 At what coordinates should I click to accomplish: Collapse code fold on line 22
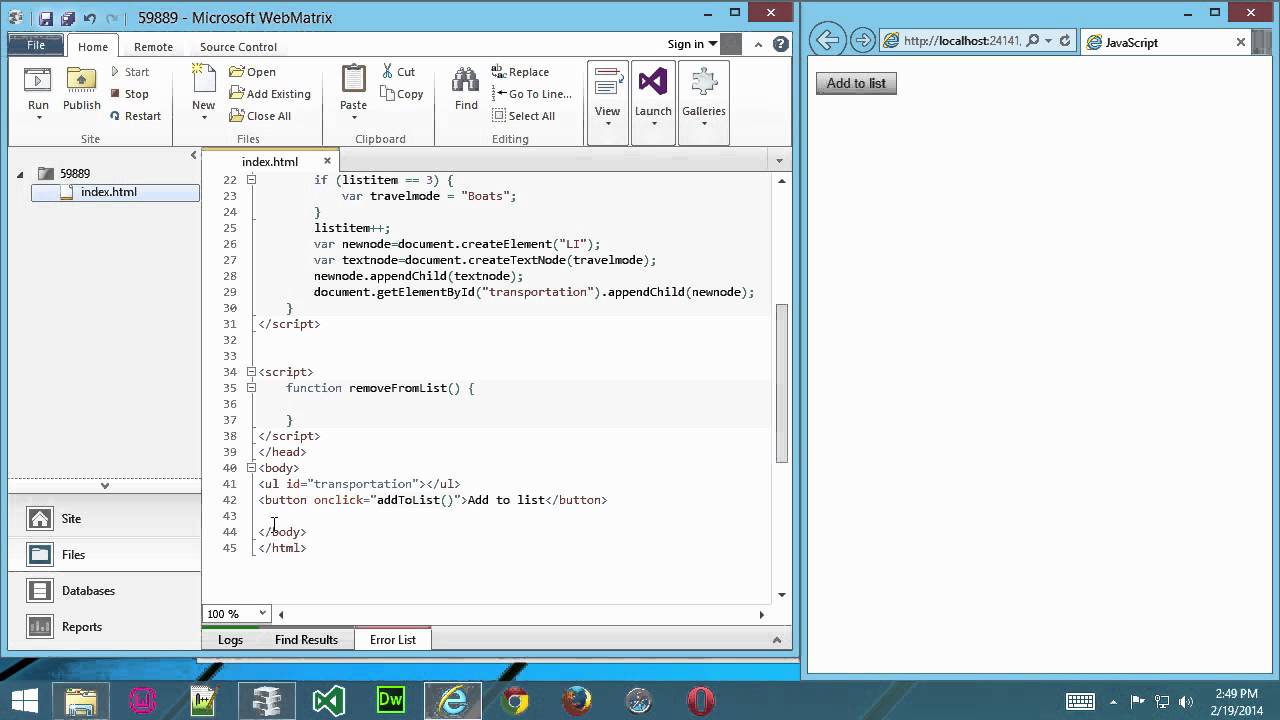pyautogui.click(x=251, y=180)
